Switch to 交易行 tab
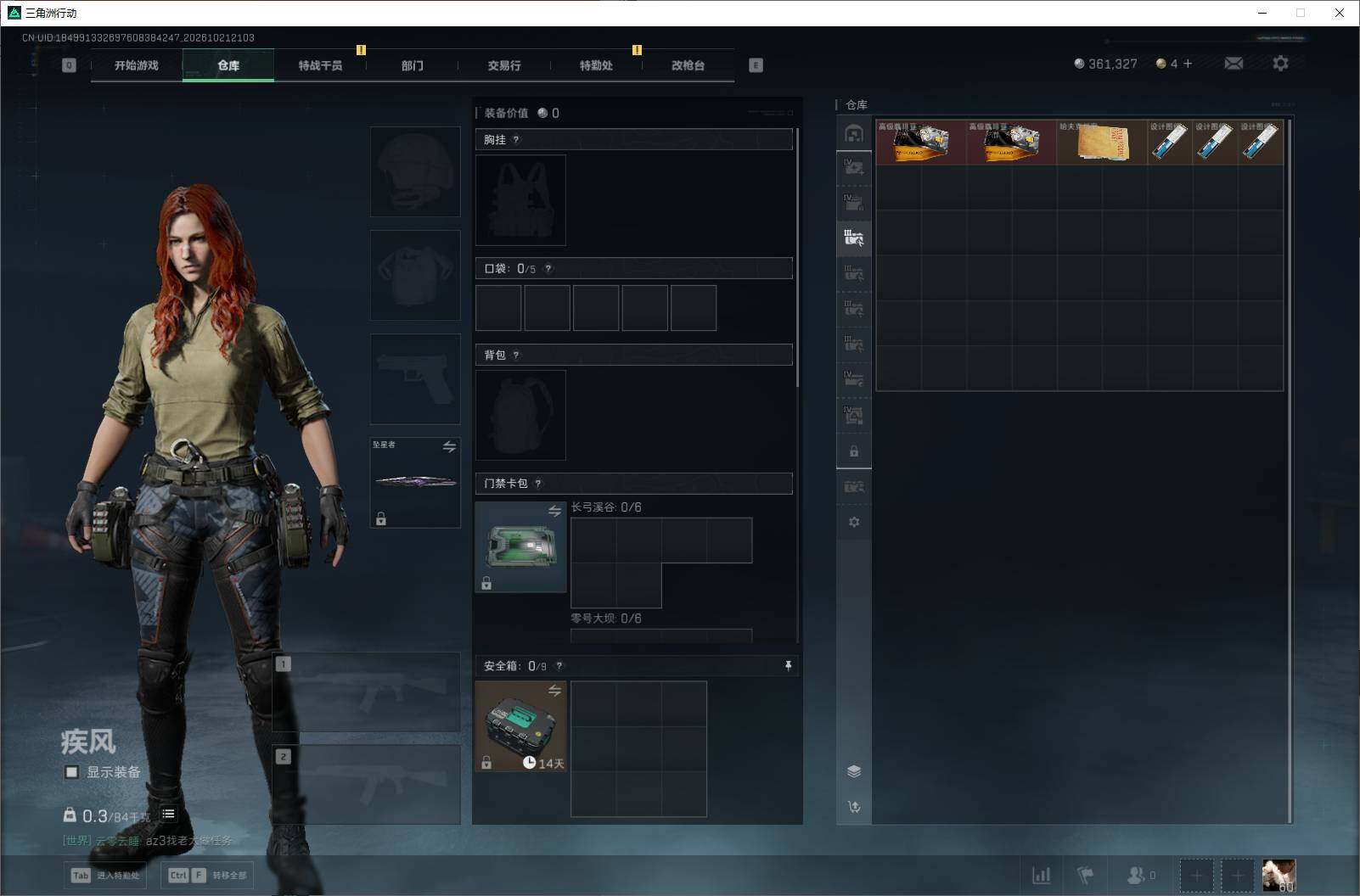1360x896 pixels. tap(504, 65)
